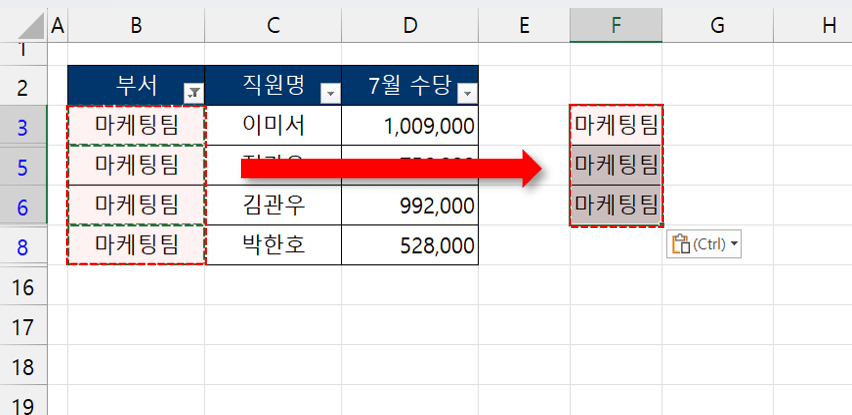Select cell with value 1,009,000

(x=410, y=125)
